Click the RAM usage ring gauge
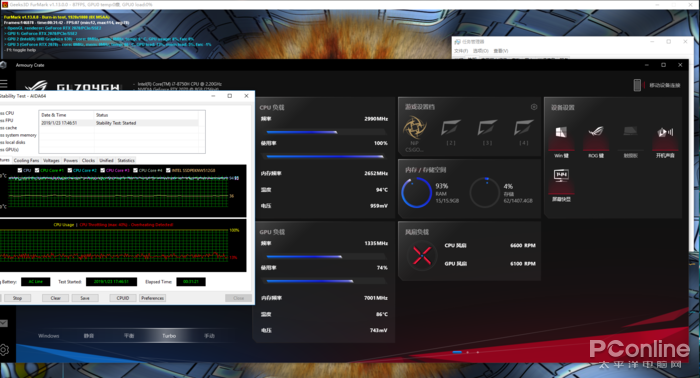This screenshot has width=700, height=378. 416,193
